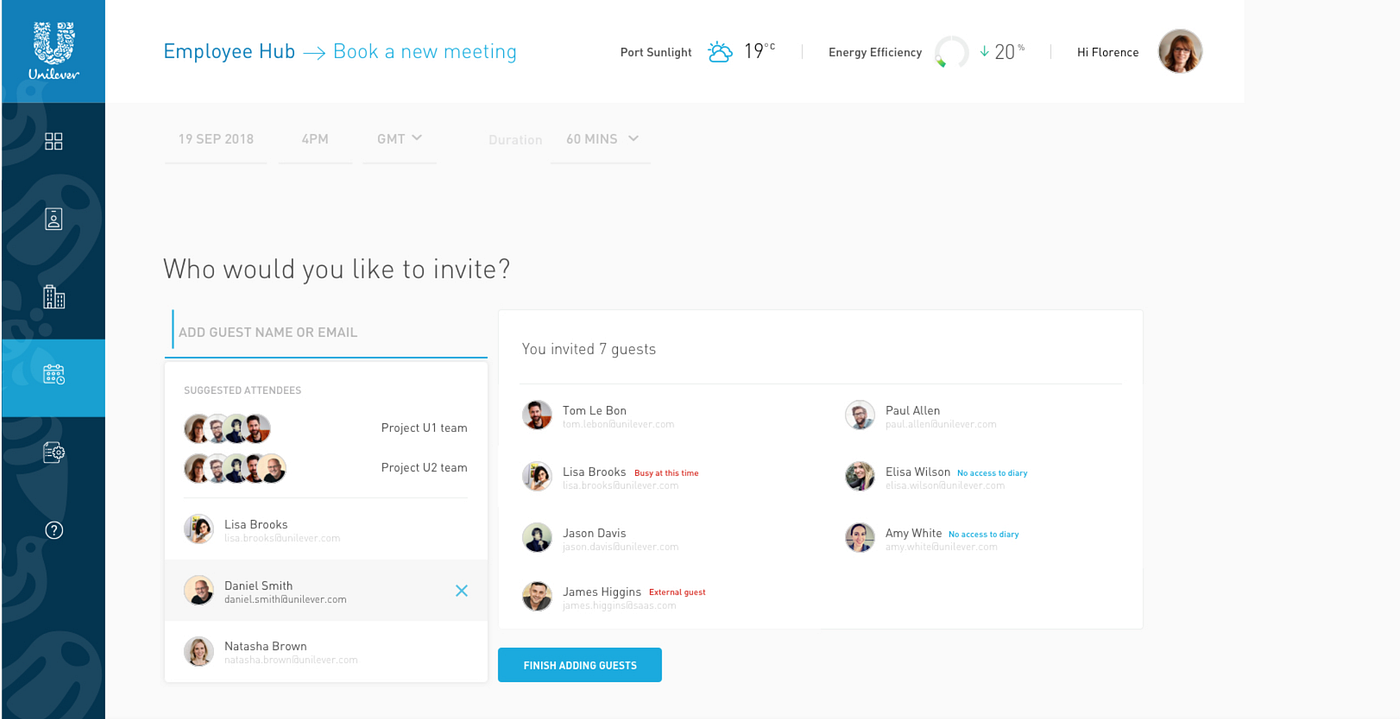Open Florence's profile avatar
The image size is (1400, 719).
pos(1180,51)
